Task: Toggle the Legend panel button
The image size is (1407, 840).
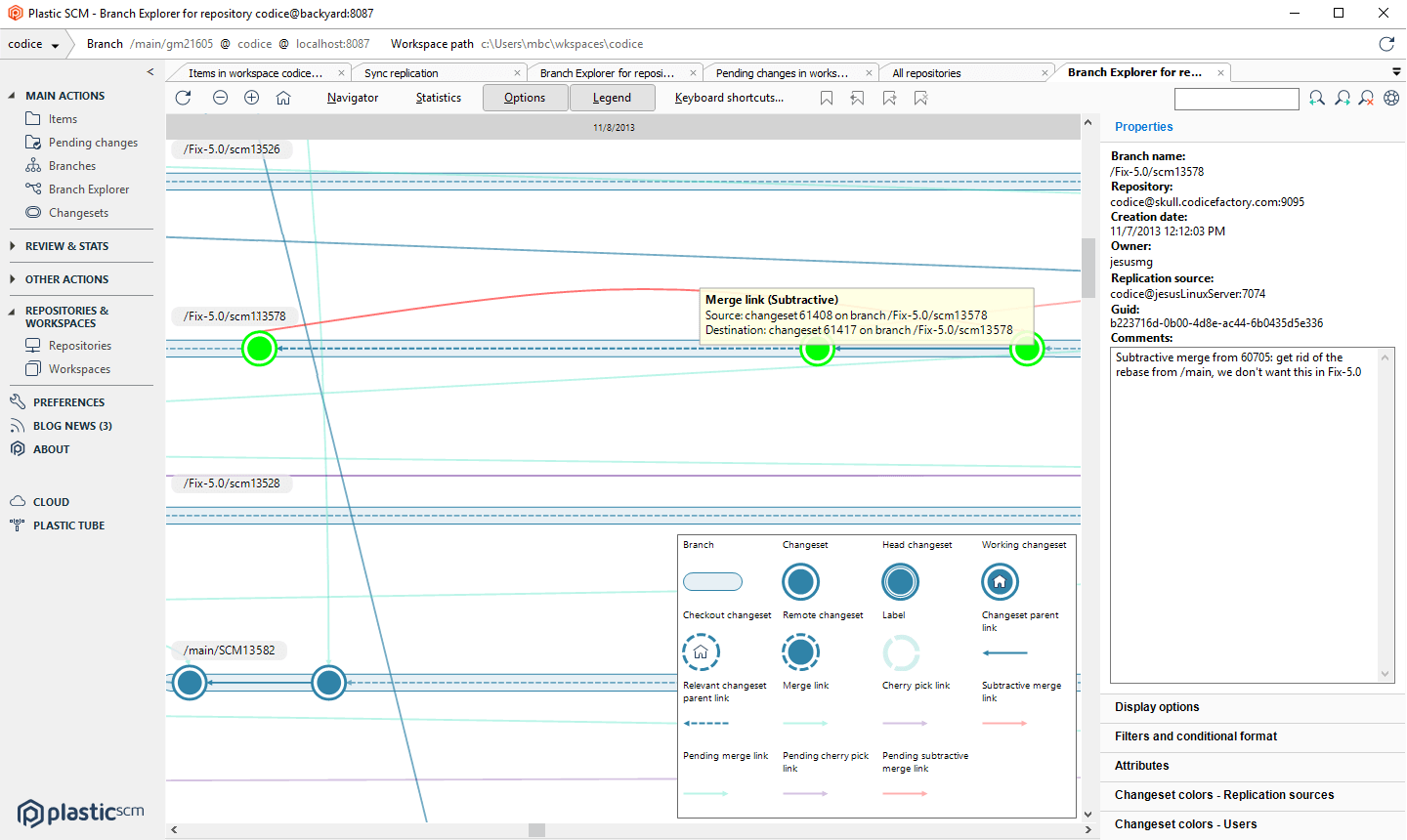Action: (612, 98)
